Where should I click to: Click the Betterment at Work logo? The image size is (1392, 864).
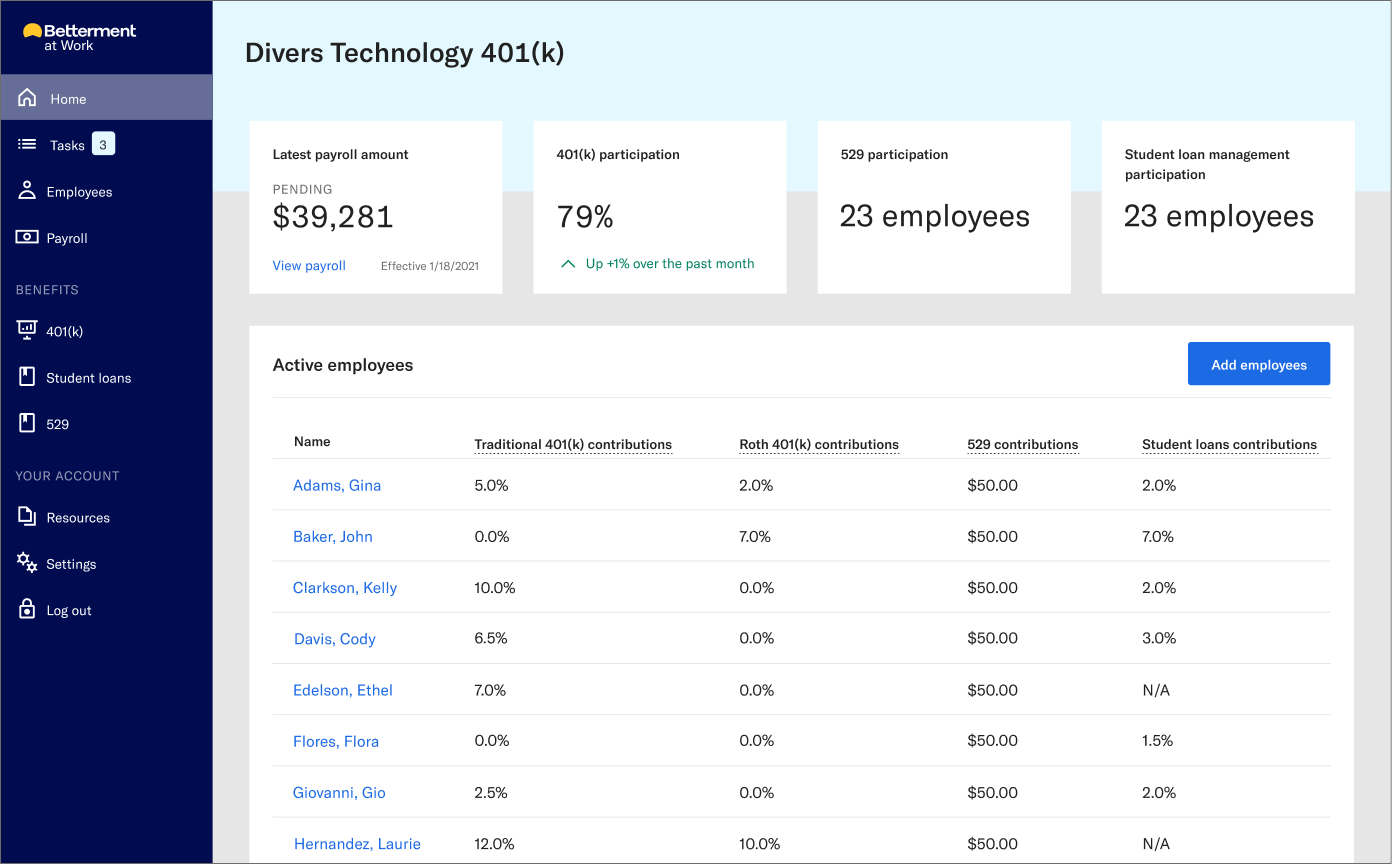[x=79, y=37]
